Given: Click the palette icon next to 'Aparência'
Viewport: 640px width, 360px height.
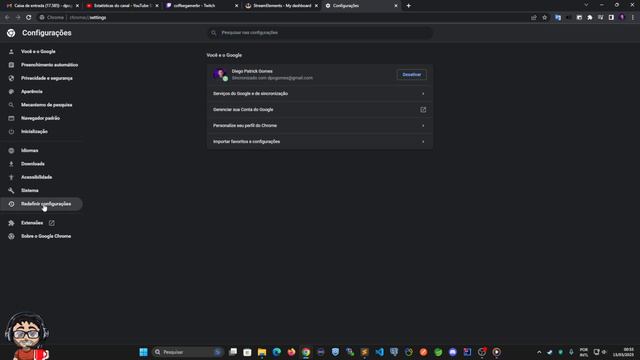Looking at the screenshot, I should (11, 91).
